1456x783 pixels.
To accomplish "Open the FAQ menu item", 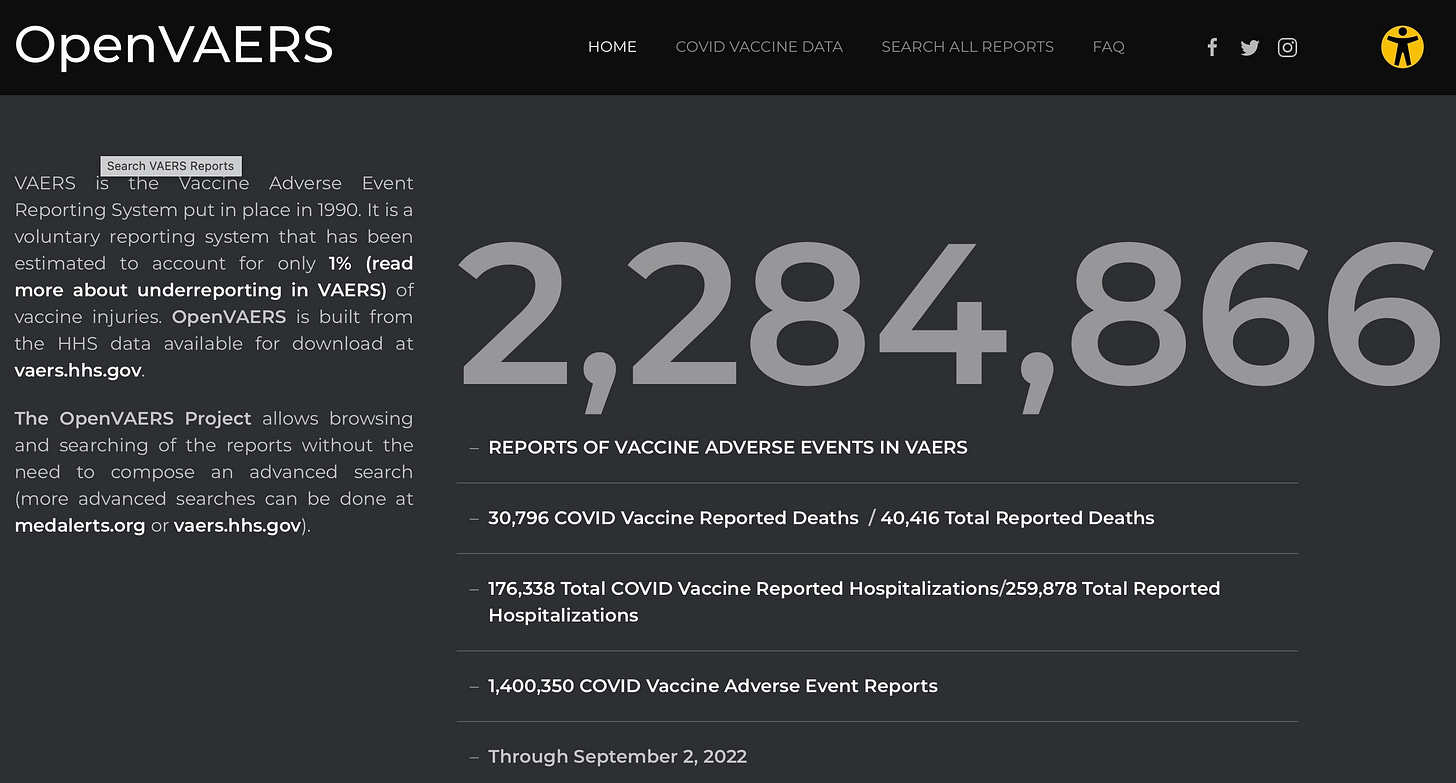I will tap(1108, 47).
